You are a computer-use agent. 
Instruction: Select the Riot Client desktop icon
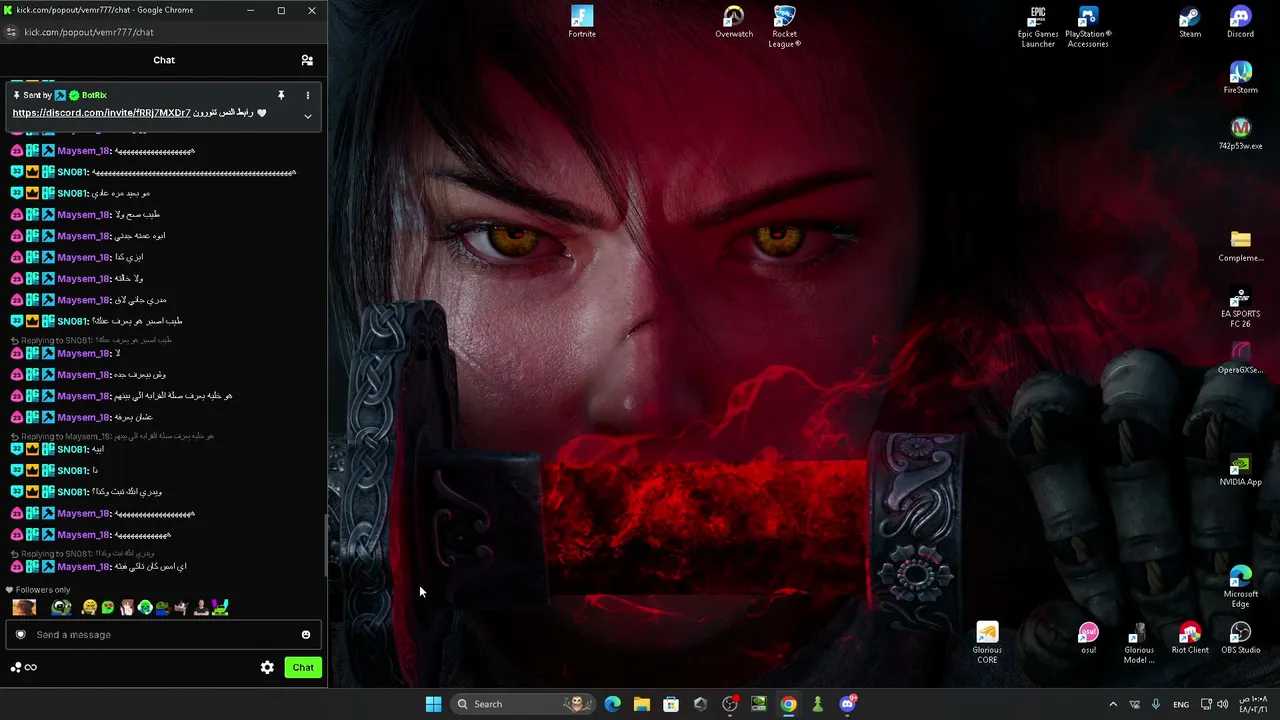1190,638
